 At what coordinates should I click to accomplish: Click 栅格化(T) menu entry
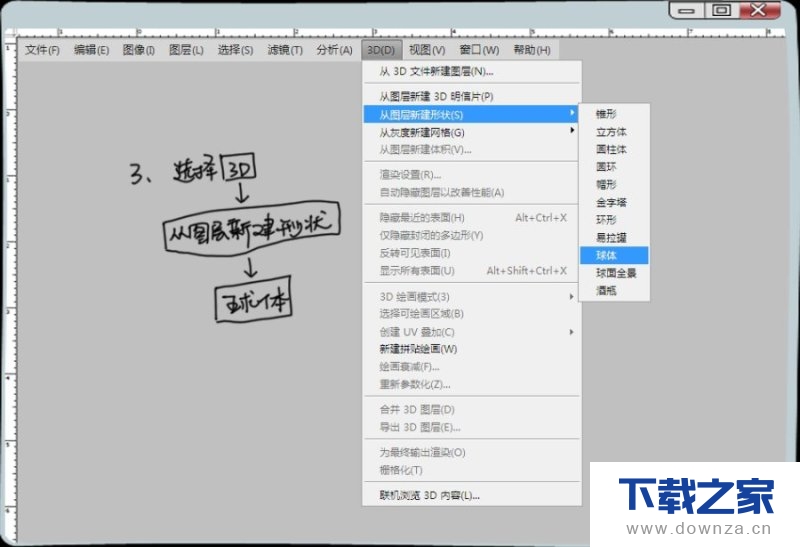click(471, 470)
